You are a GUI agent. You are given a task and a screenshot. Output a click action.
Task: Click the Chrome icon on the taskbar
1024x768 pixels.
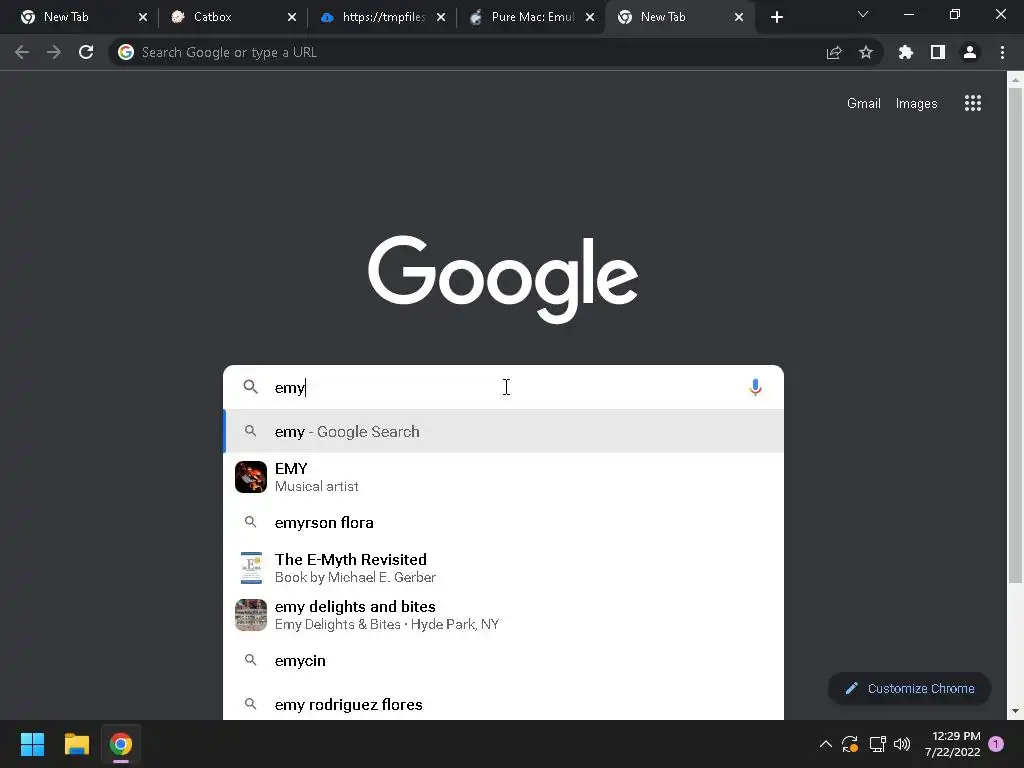(121, 744)
